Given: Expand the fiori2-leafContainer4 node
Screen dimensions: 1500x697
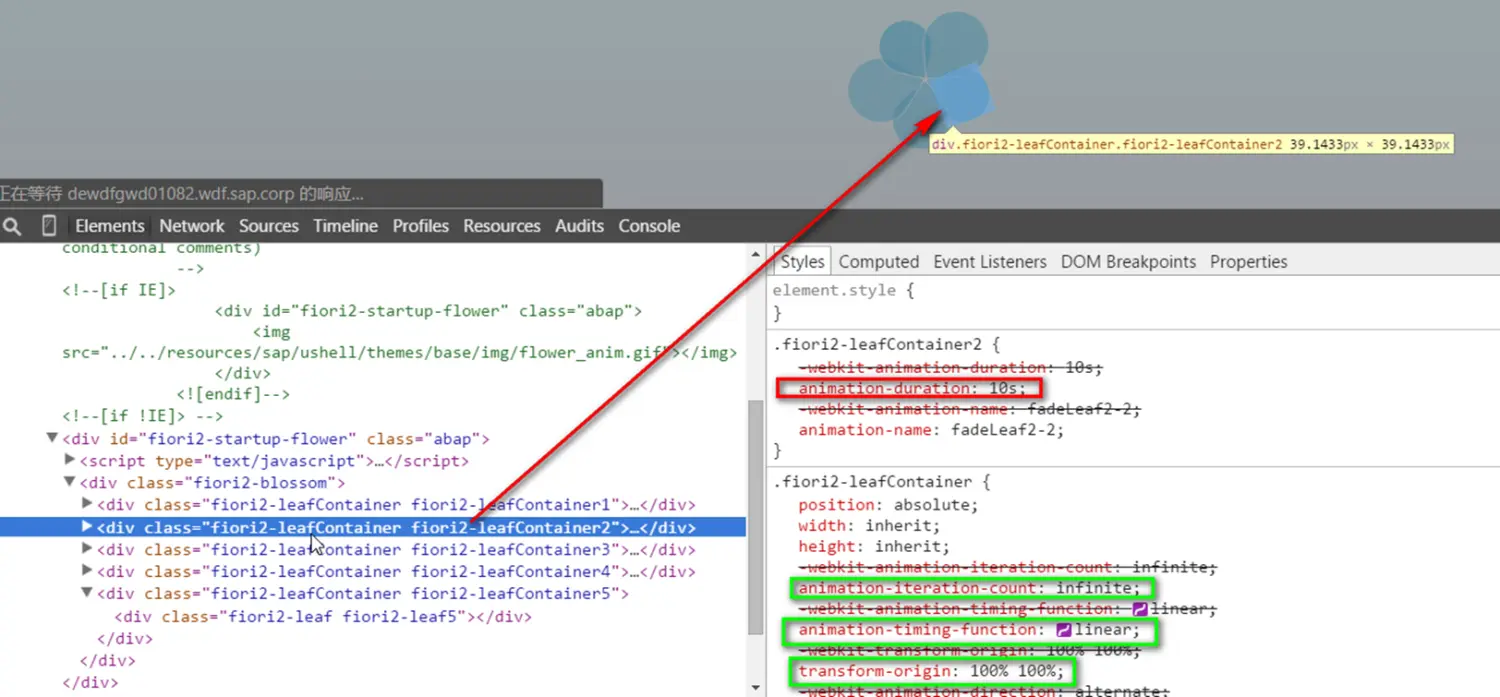Looking at the screenshot, I should pos(87,571).
